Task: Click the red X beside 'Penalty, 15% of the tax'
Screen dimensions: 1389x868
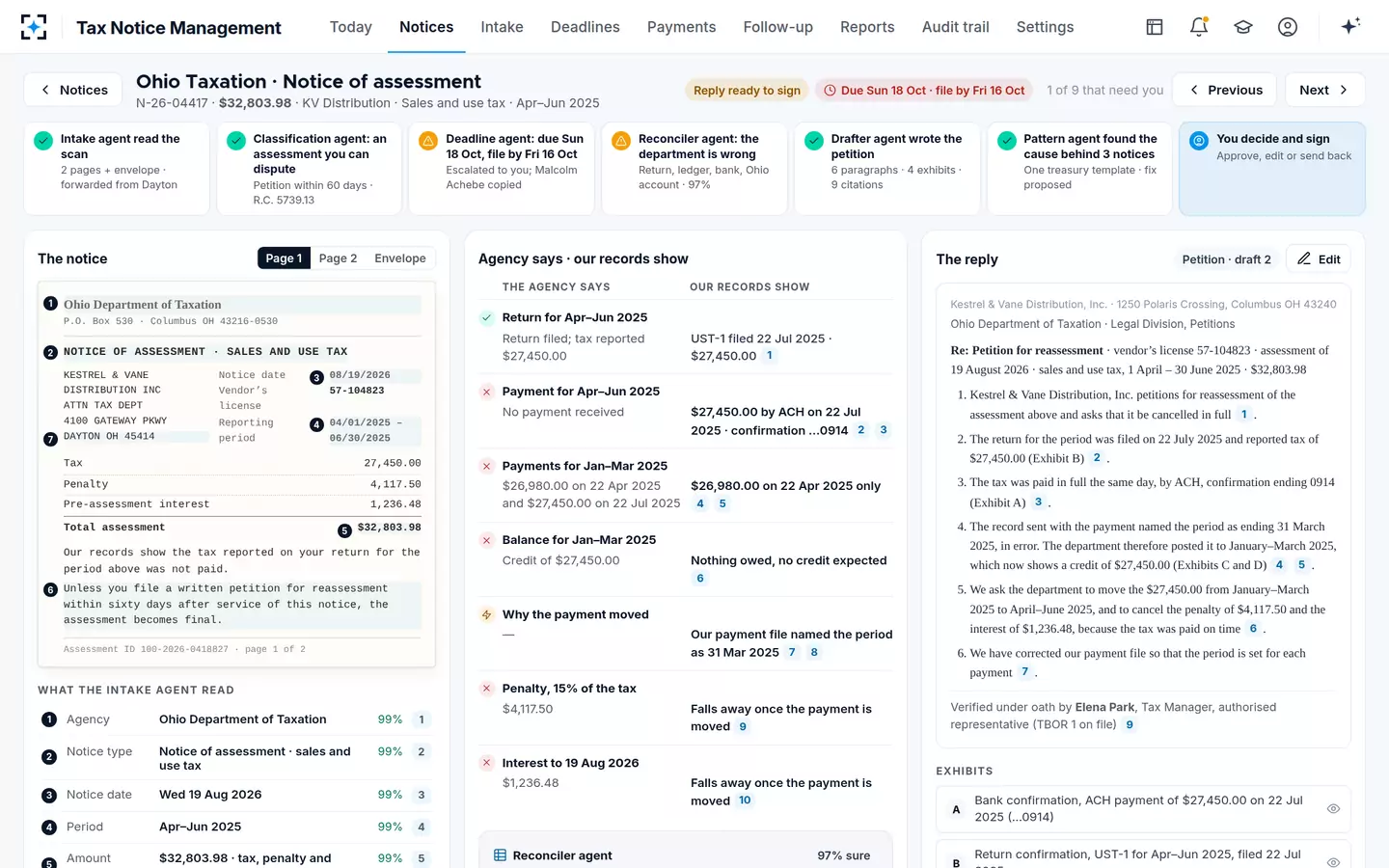Action: click(x=487, y=689)
